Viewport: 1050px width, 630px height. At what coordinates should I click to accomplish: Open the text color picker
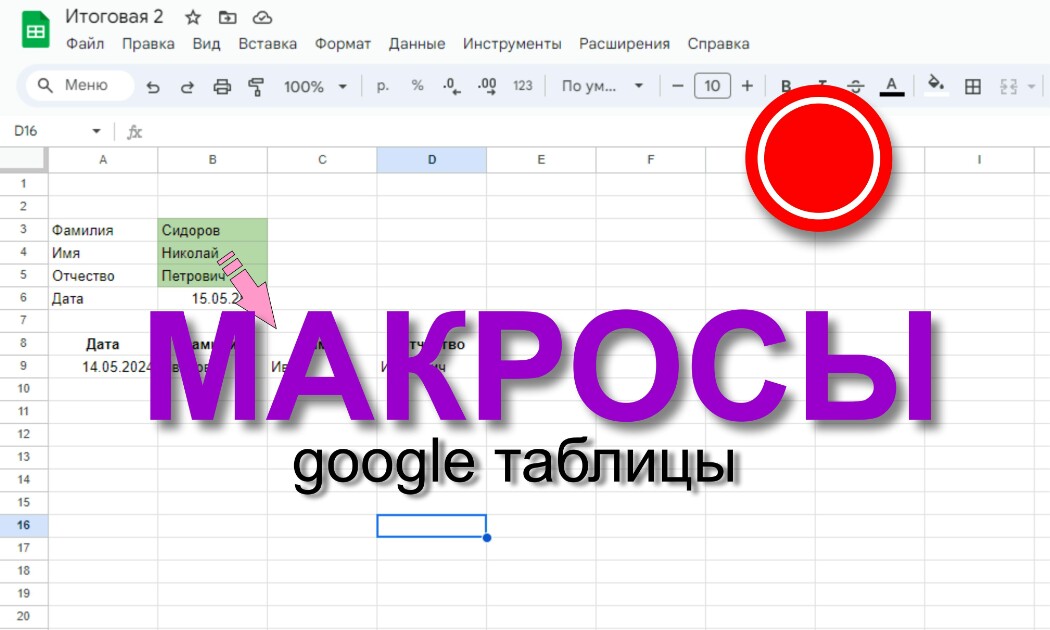891,86
